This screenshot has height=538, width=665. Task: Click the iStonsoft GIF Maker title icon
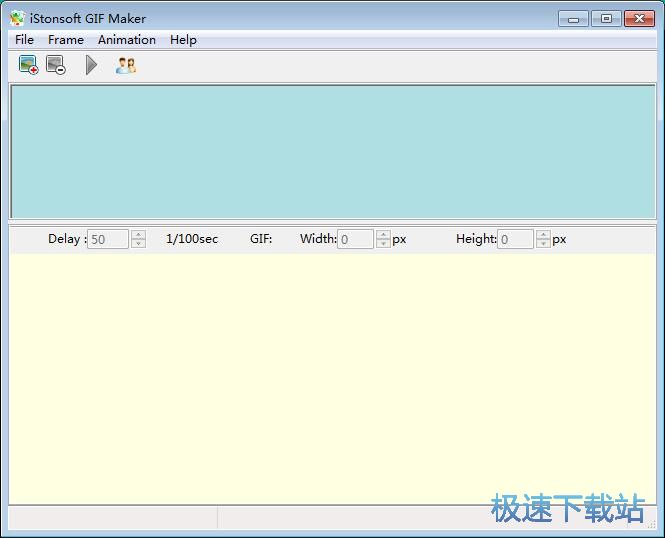click(17, 19)
